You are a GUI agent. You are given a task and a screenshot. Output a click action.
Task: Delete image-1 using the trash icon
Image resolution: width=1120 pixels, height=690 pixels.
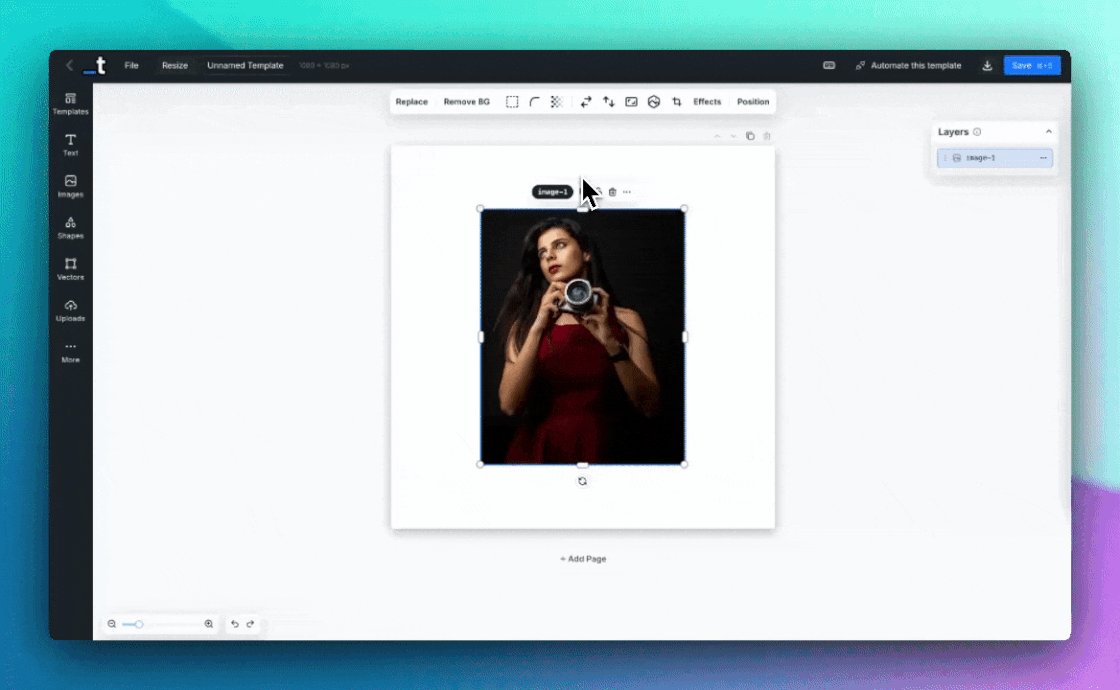(x=612, y=192)
